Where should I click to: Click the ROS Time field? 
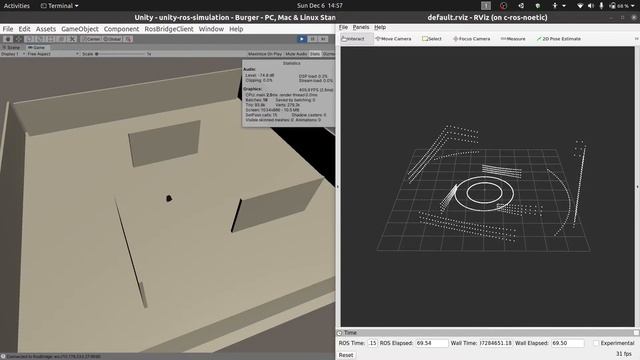[373, 343]
